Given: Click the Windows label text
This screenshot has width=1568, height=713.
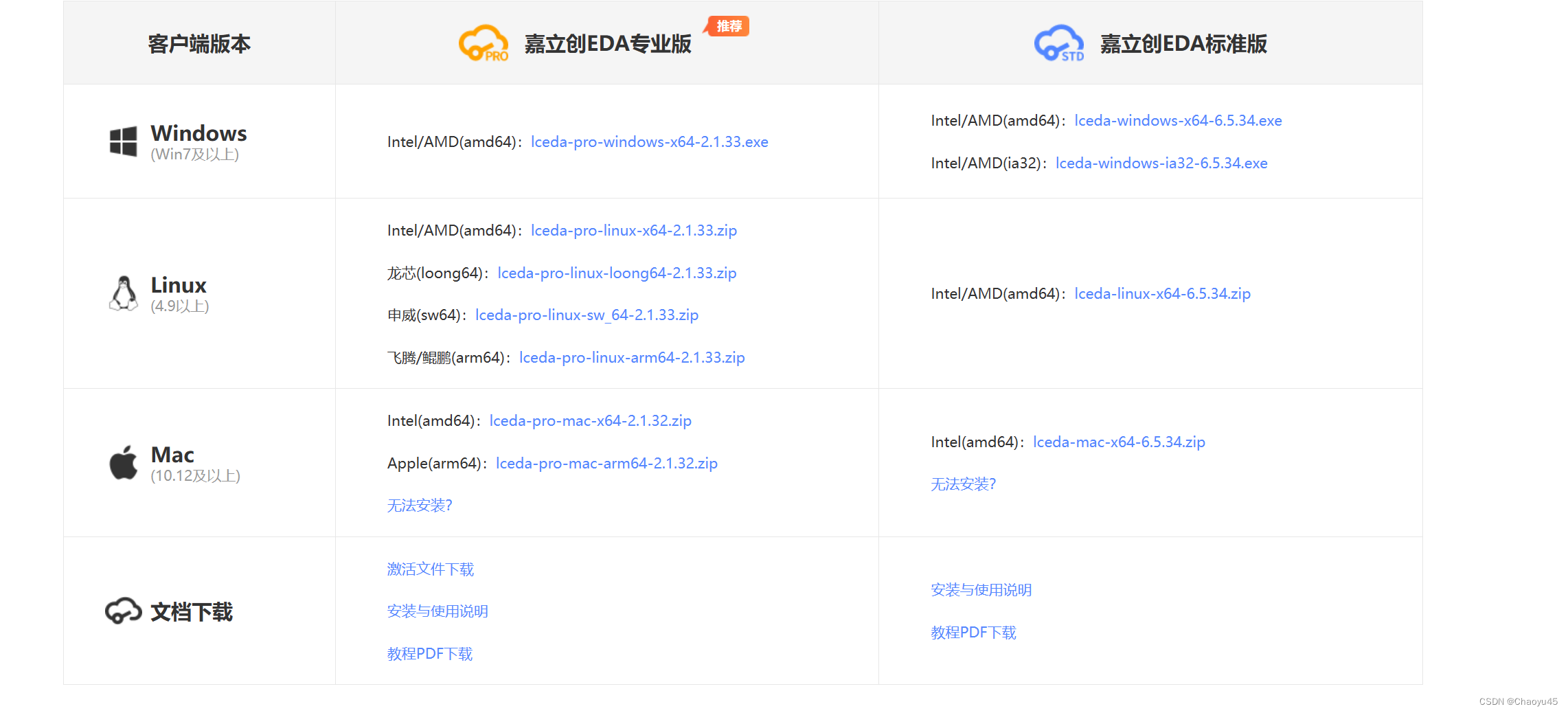Looking at the screenshot, I should coord(198,133).
